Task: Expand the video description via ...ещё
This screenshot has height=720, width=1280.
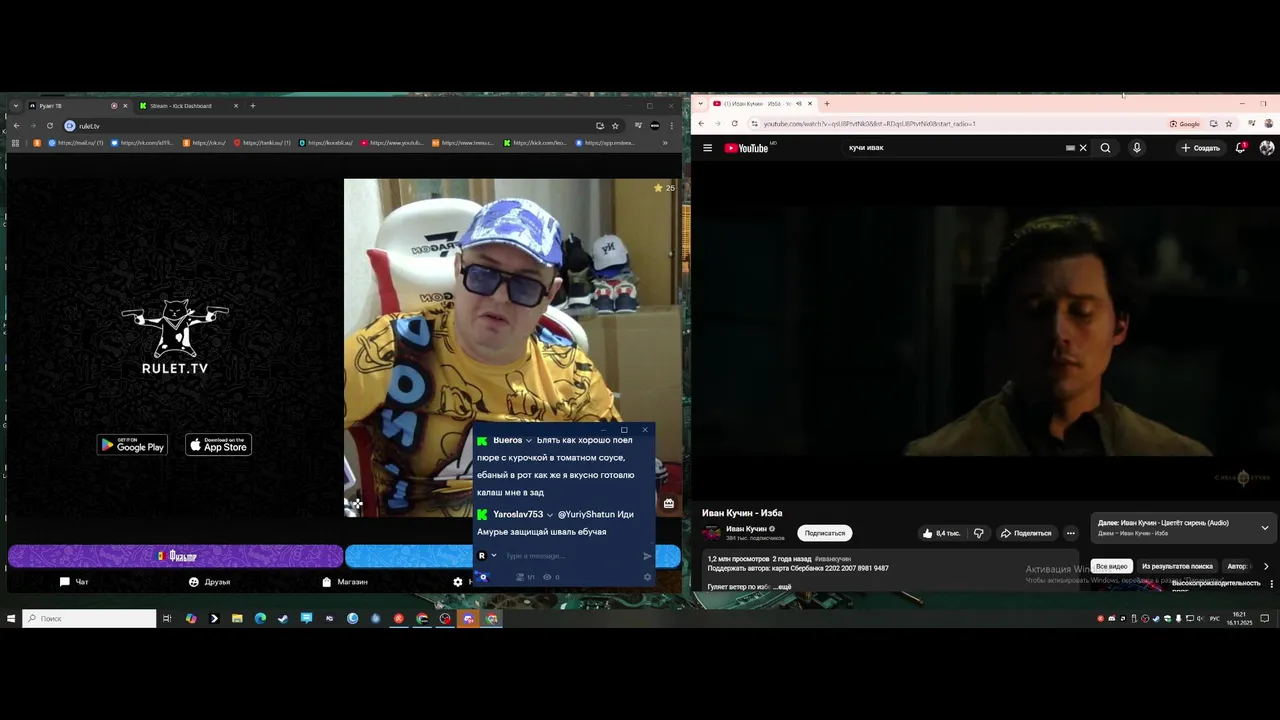Action: click(x=783, y=587)
